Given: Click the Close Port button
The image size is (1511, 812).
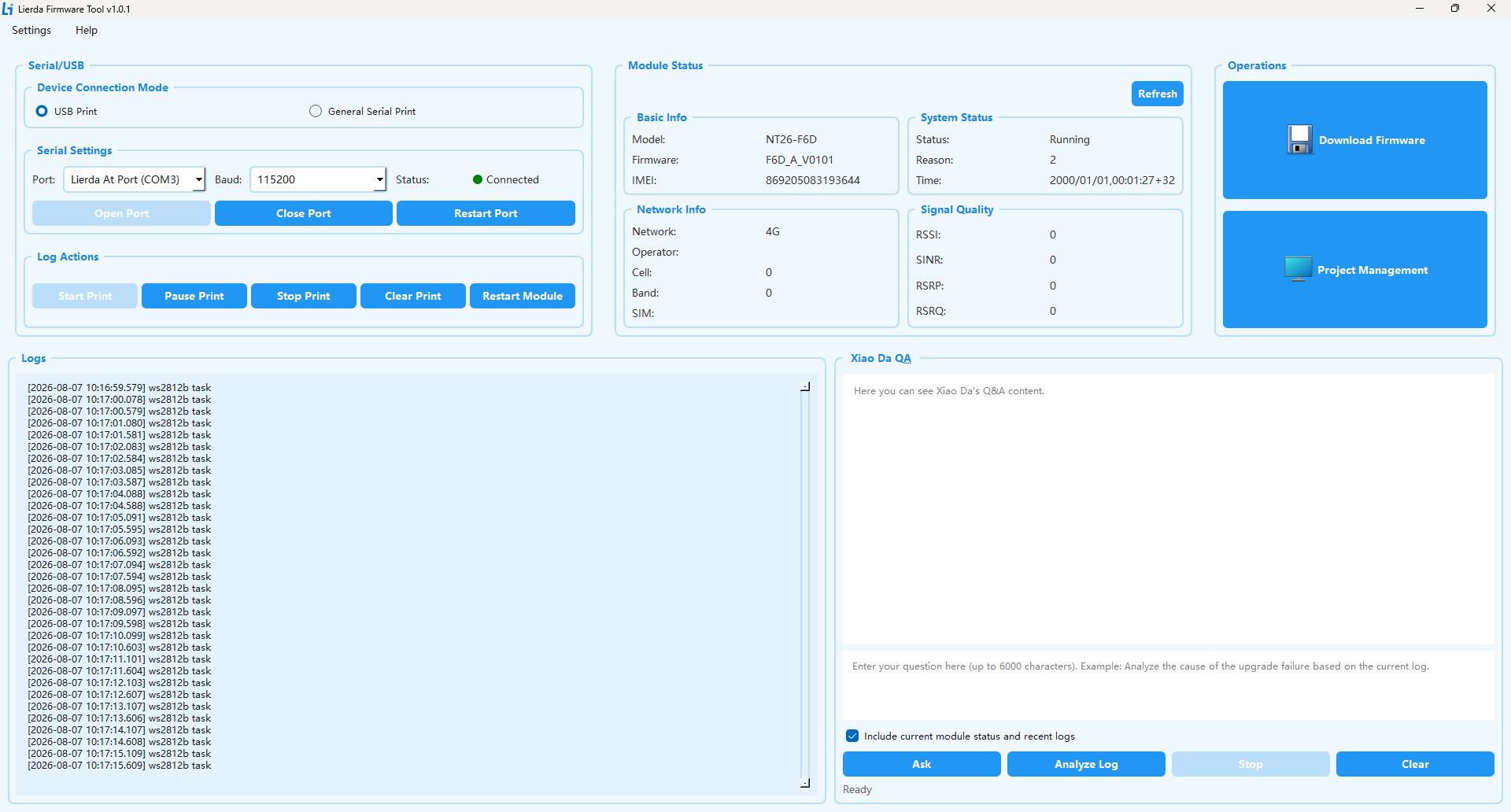Looking at the screenshot, I should [x=304, y=213].
